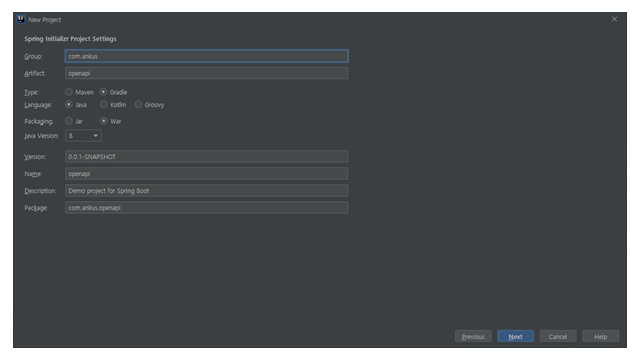Open the Java Version dropdown
Screen dimensions: 640x360
pyautogui.click(x=83, y=136)
